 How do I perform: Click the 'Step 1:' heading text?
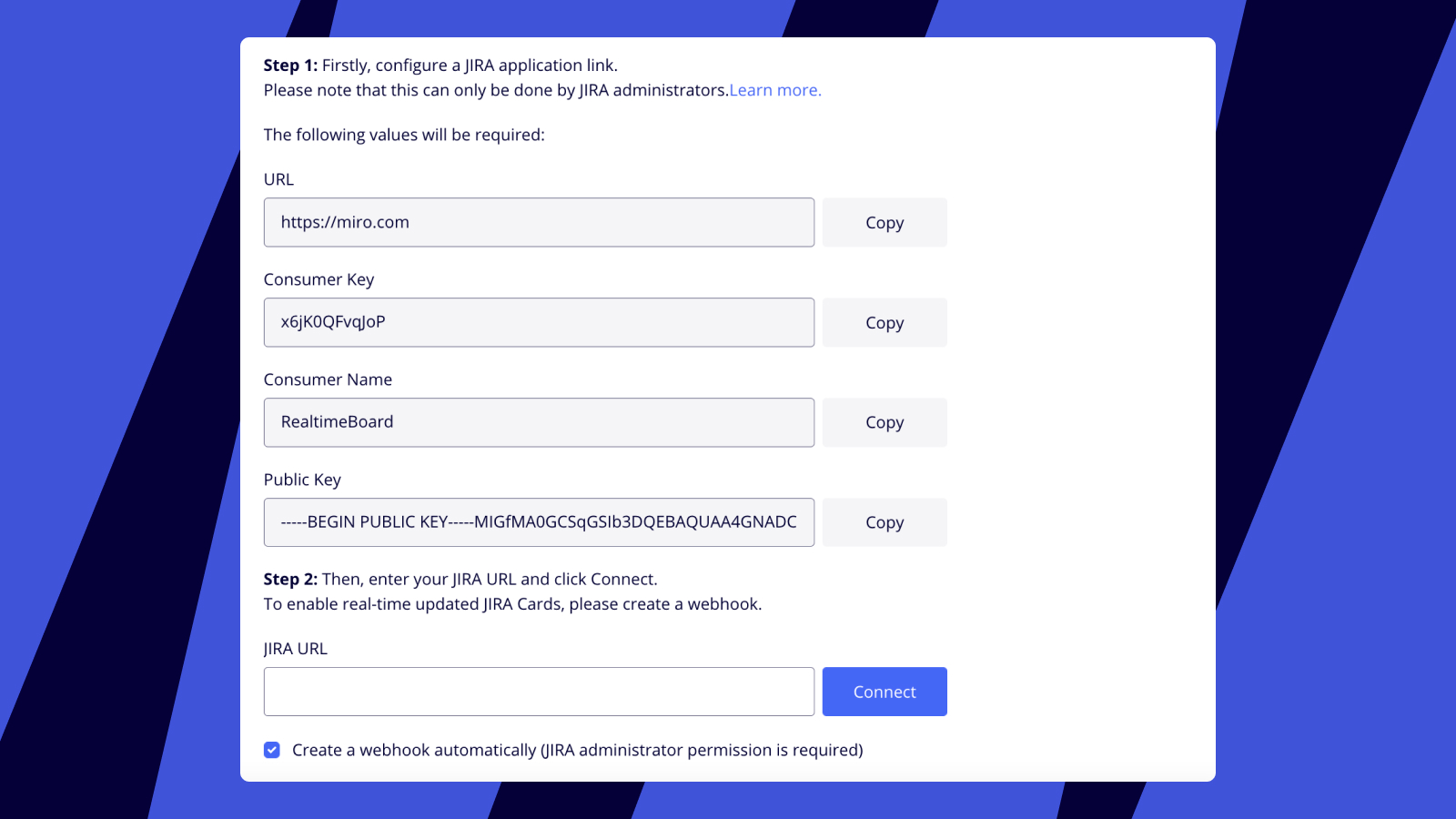(290, 66)
